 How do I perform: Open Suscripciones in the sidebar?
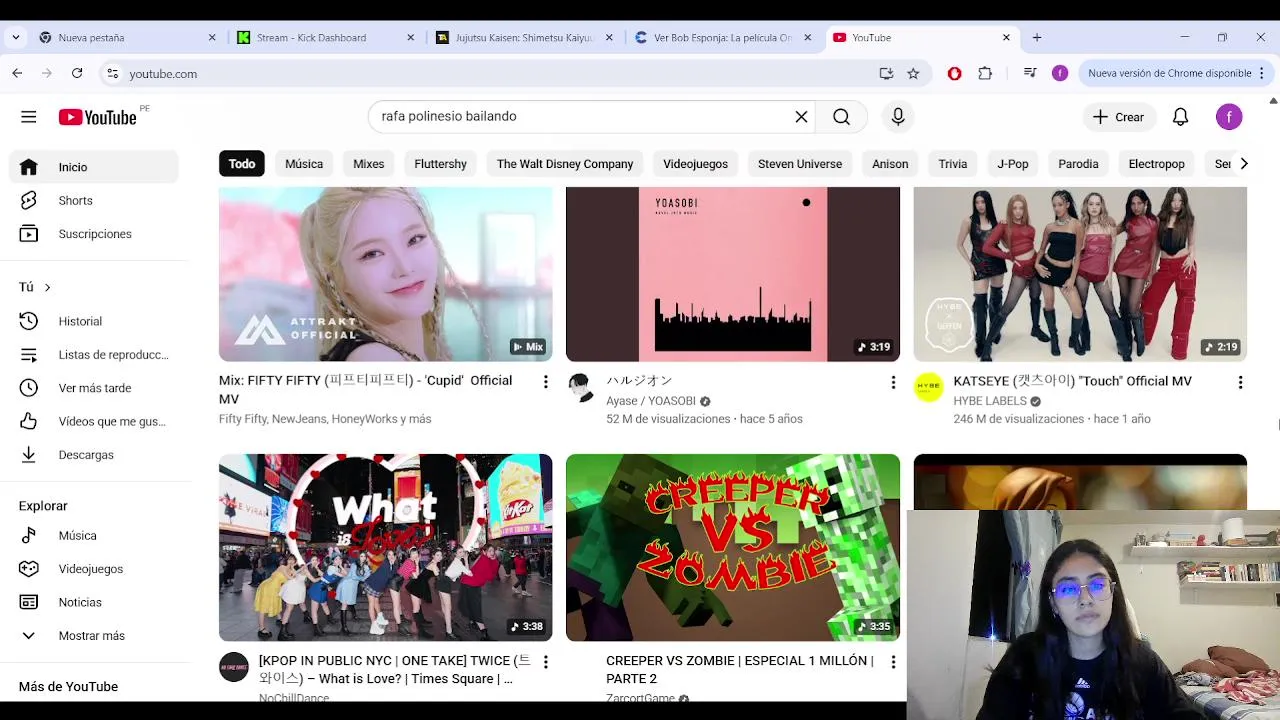(94, 234)
